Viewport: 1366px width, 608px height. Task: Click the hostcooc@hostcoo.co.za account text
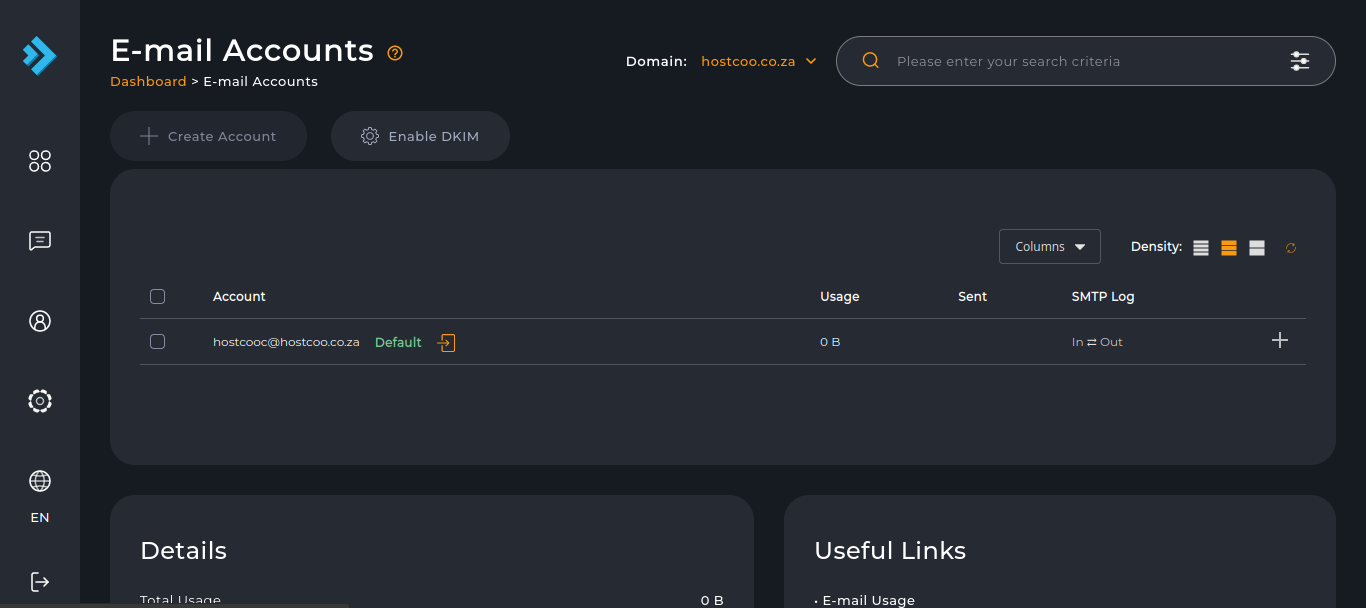click(x=286, y=342)
